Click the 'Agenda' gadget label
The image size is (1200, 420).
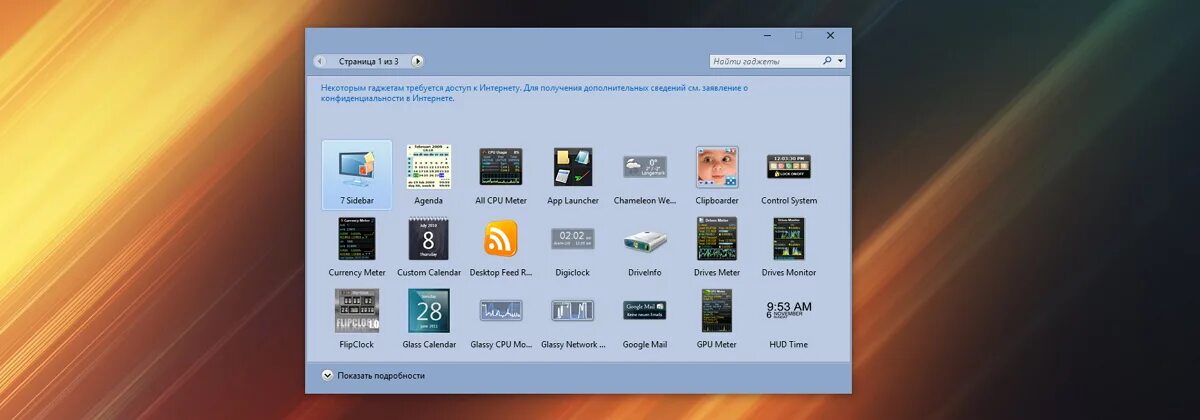(x=429, y=200)
